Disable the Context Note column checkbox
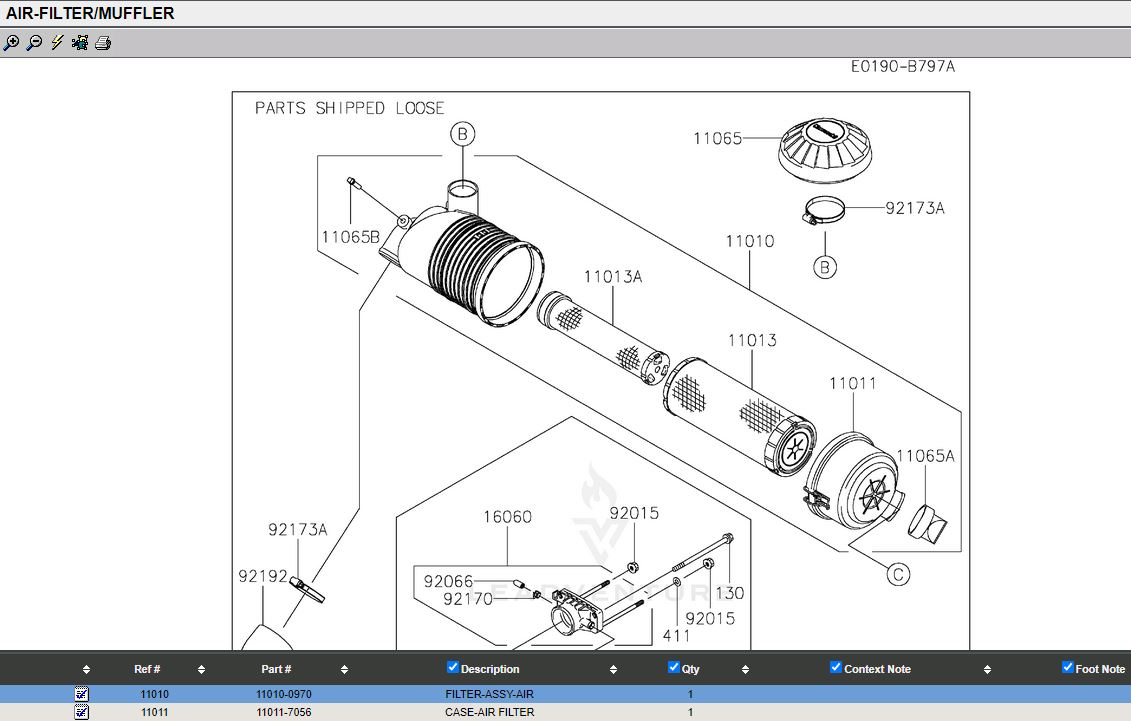 click(836, 667)
